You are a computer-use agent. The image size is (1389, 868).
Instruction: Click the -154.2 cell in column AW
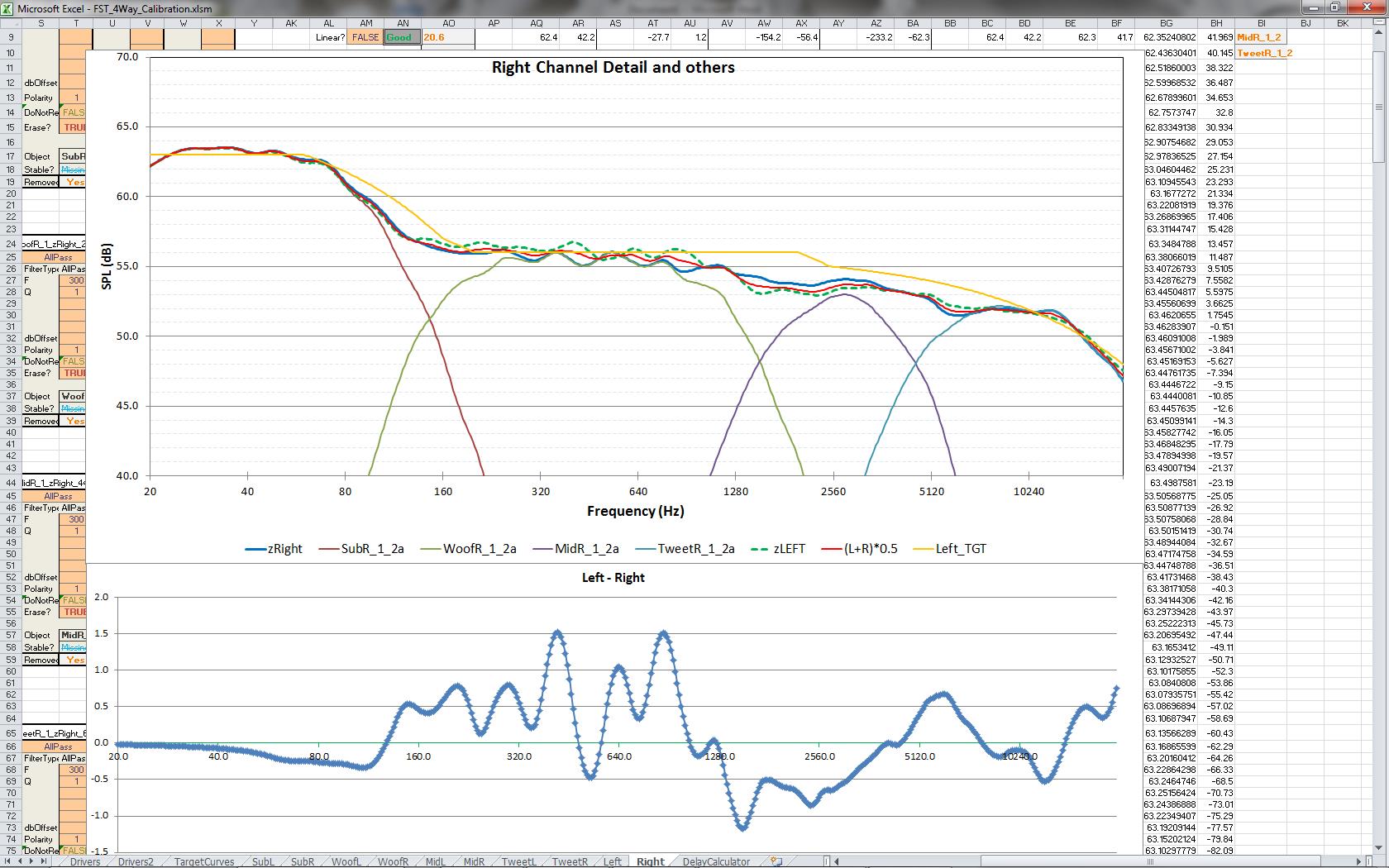(764, 37)
